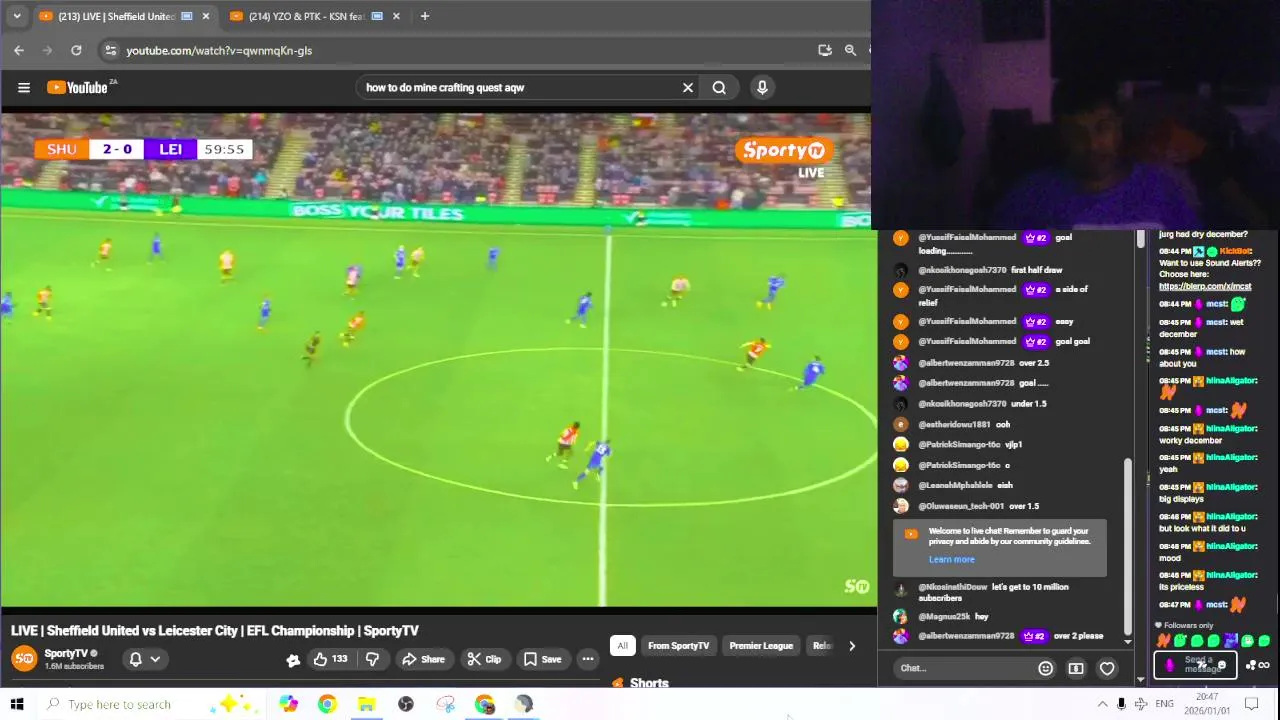
Task: Share the live video
Action: pos(423,659)
